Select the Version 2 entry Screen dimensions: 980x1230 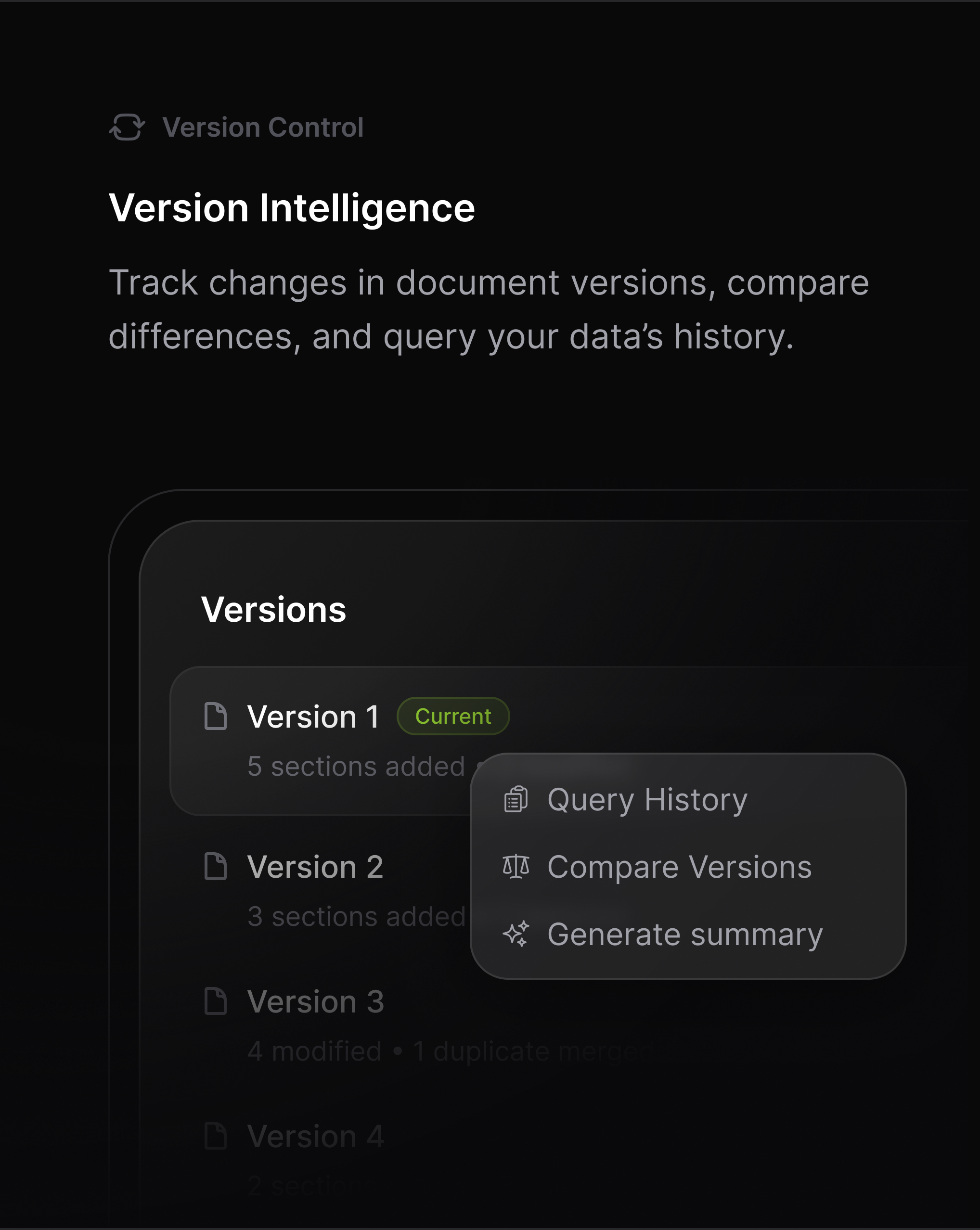coord(315,867)
